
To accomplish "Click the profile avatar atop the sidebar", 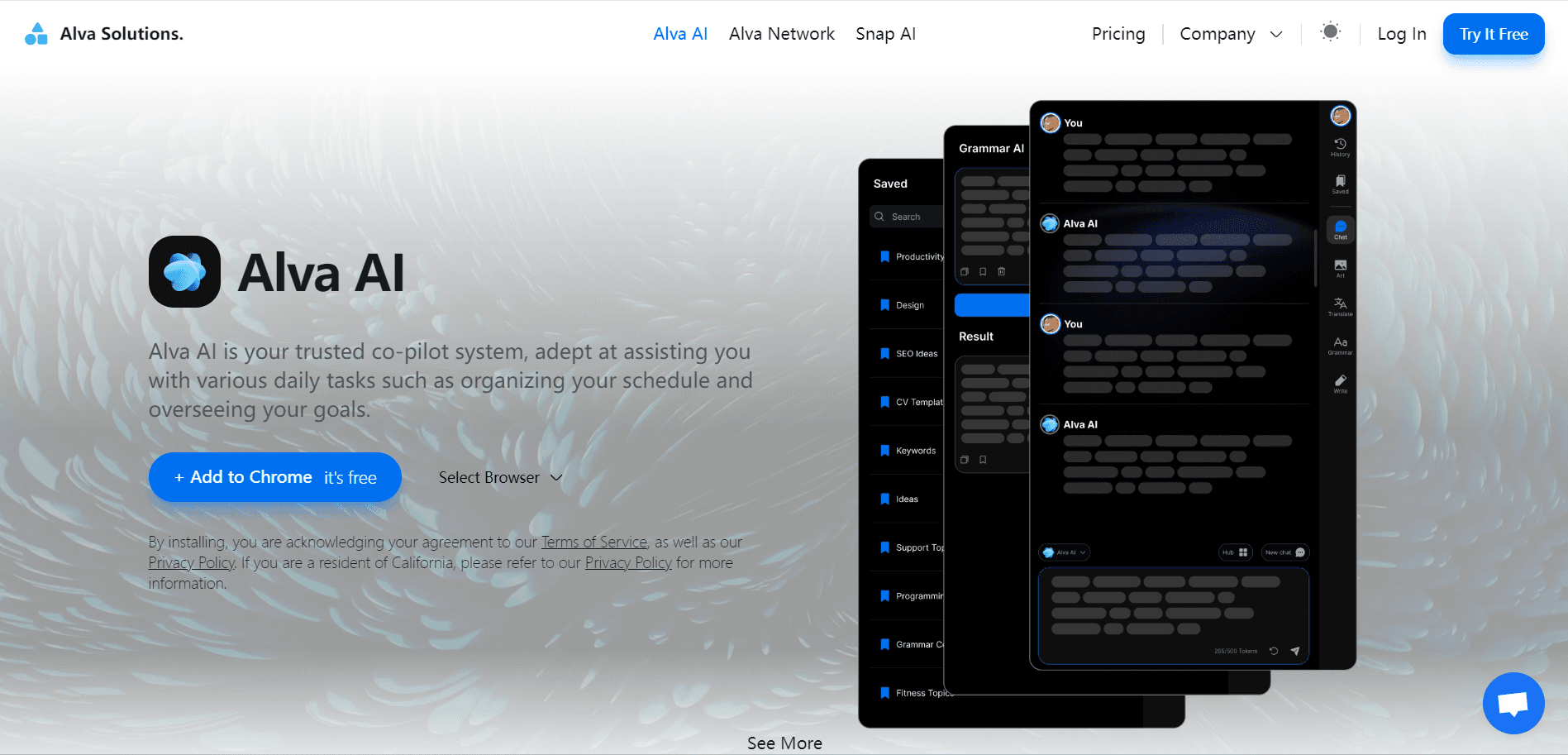I will tap(1340, 116).
